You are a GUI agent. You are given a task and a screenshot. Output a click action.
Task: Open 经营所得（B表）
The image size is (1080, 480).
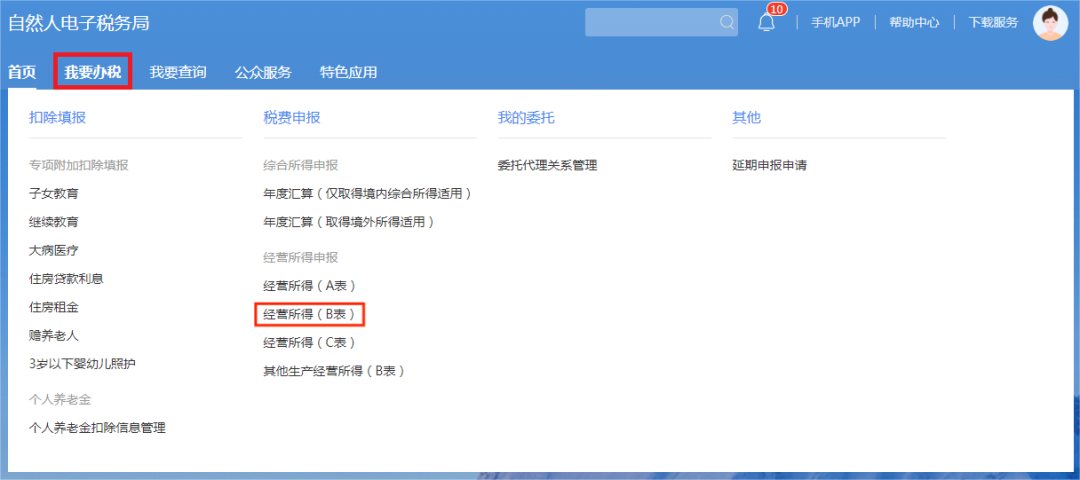pyautogui.click(x=309, y=314)
